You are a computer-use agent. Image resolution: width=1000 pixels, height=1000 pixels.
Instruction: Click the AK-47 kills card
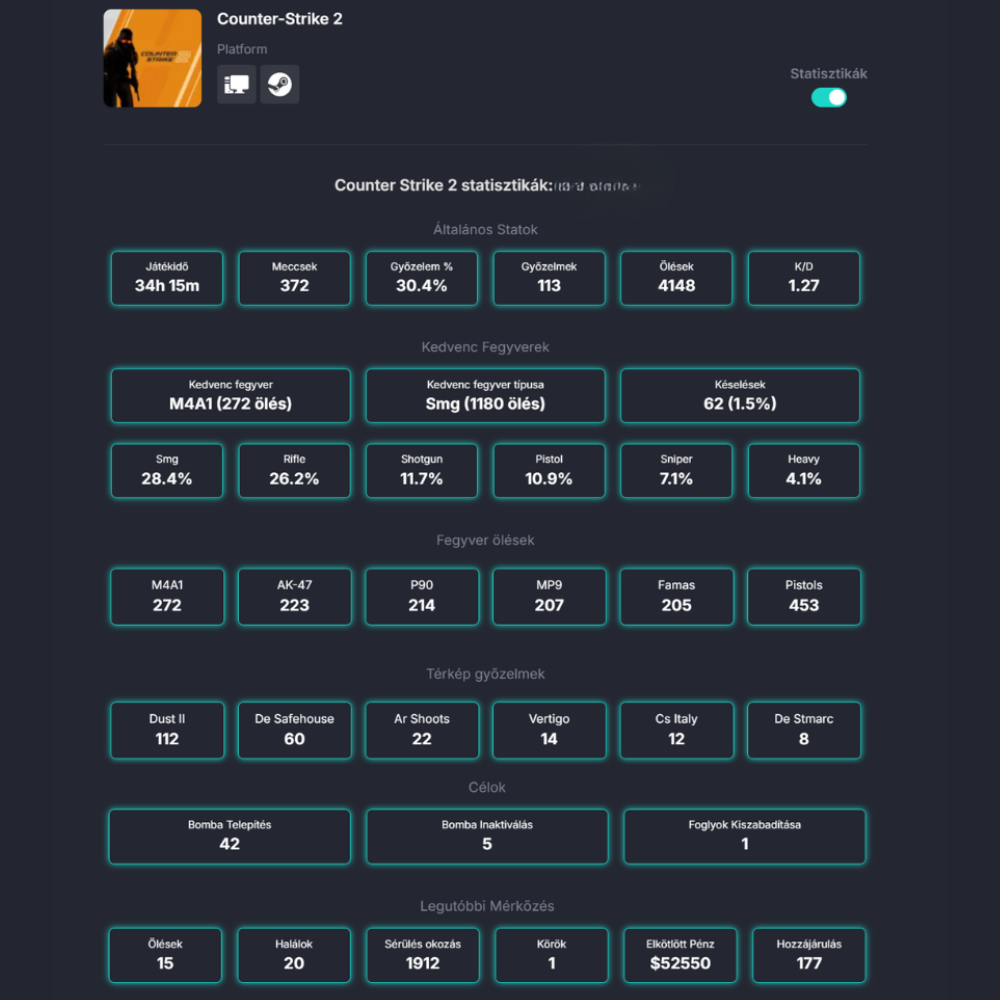point(294,597)
